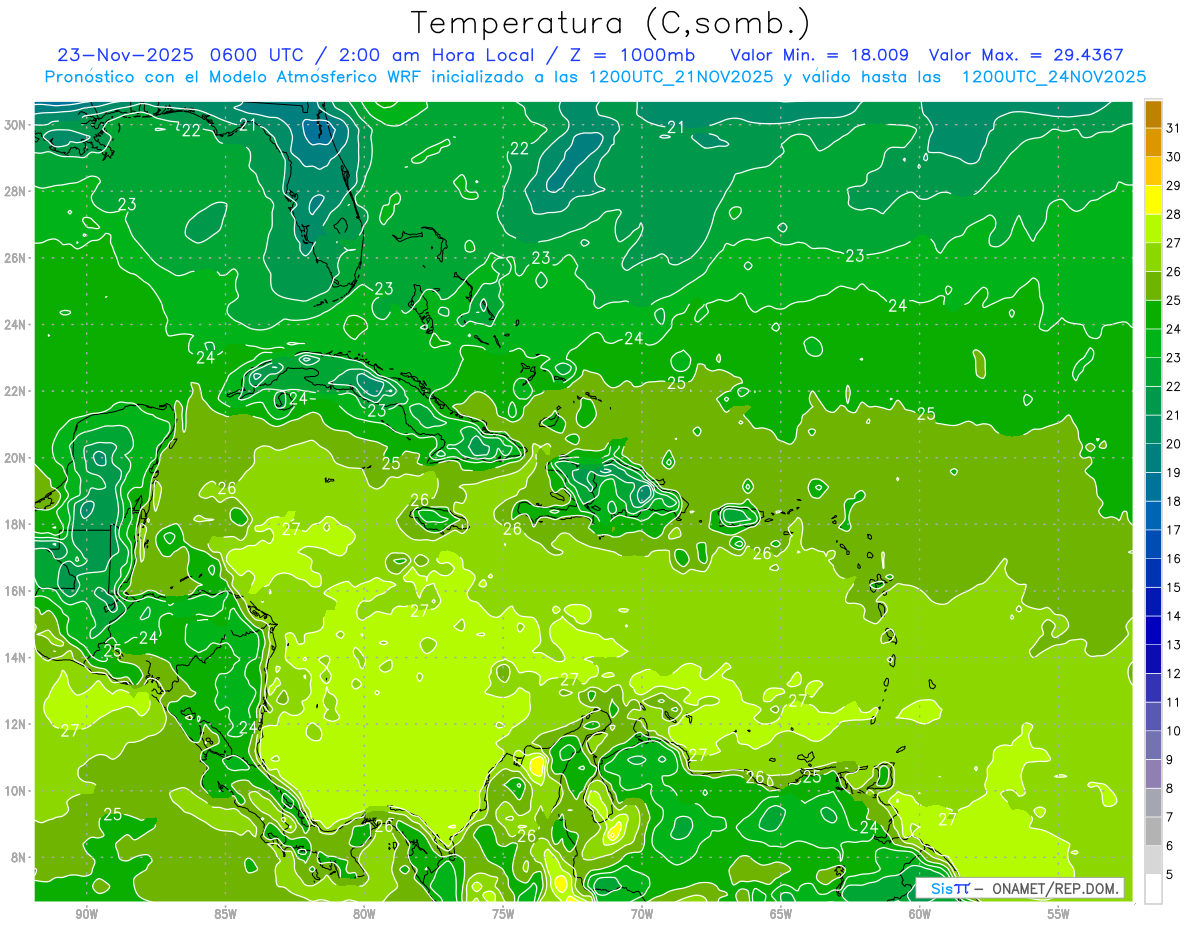Click the '9' label on the color scale
The width and height of the screenshot is (1200, 927).
[x=1170, y=760]
